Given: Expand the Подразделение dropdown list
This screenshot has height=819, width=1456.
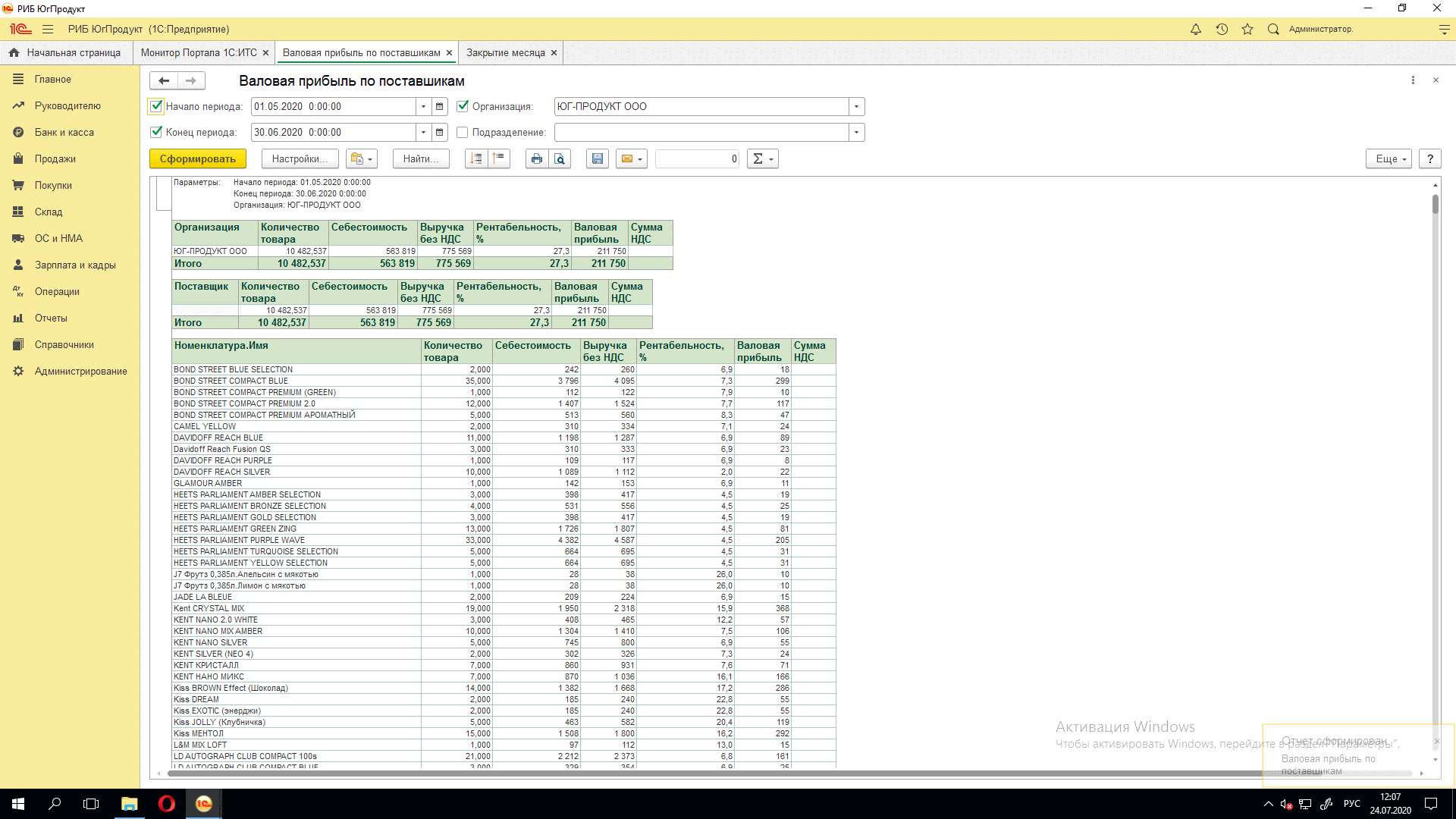Looking at the screenshot, I should click(x=857, y=133).
